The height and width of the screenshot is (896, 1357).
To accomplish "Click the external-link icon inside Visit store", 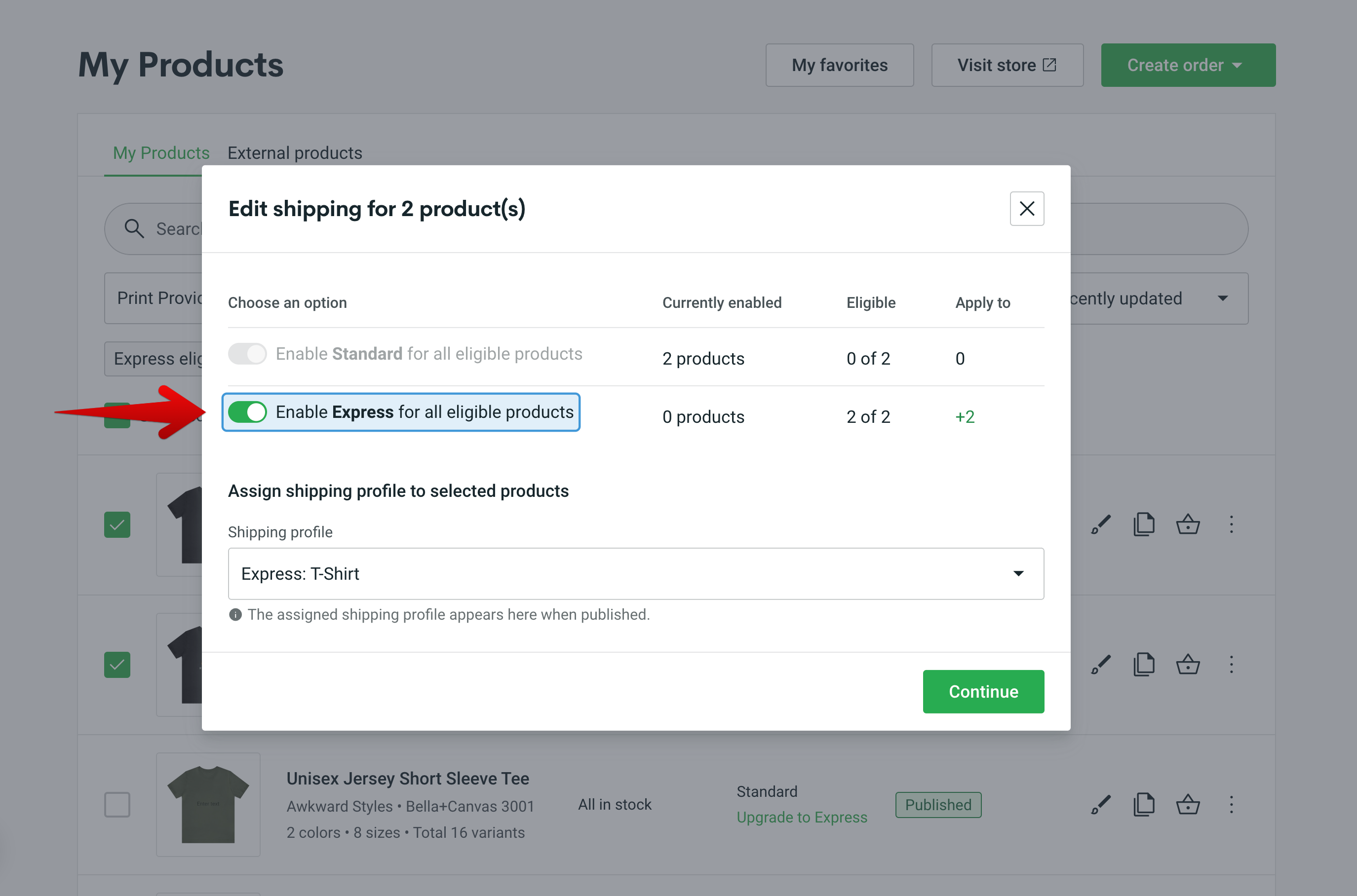I will (1049, 65).
